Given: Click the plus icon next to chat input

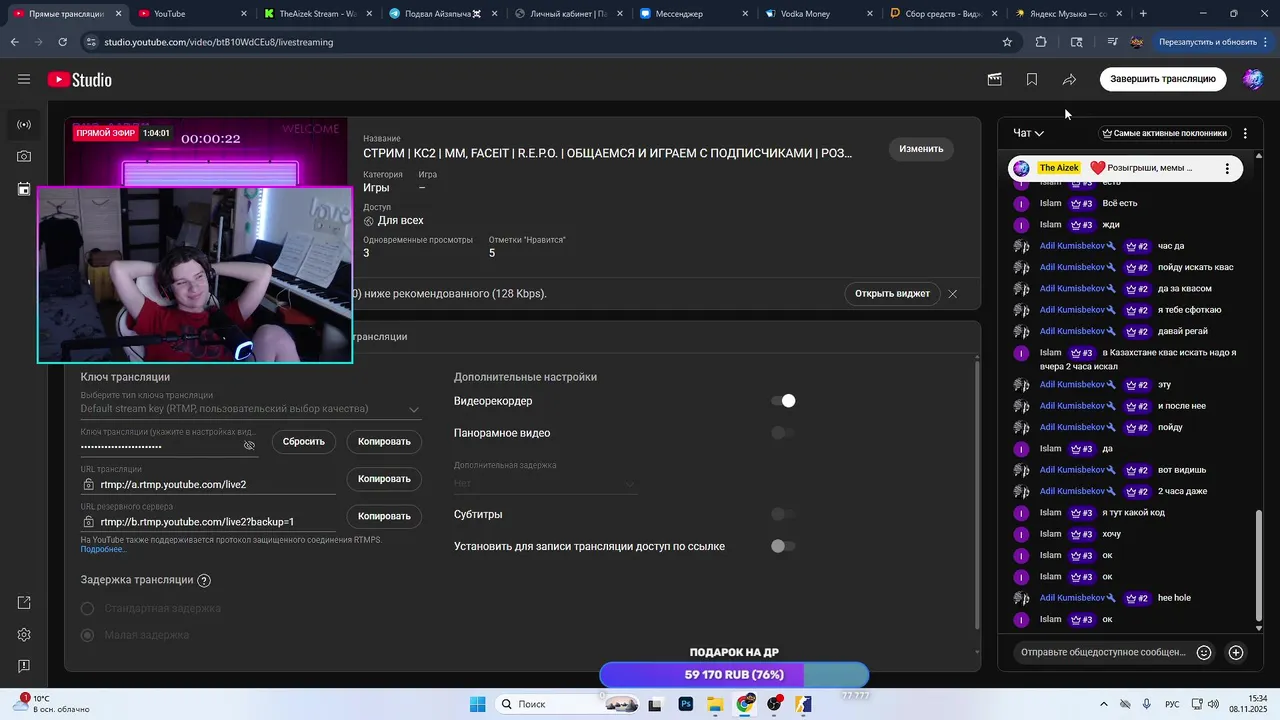Looking at the screenshot, I should (x=1236, y=652).
